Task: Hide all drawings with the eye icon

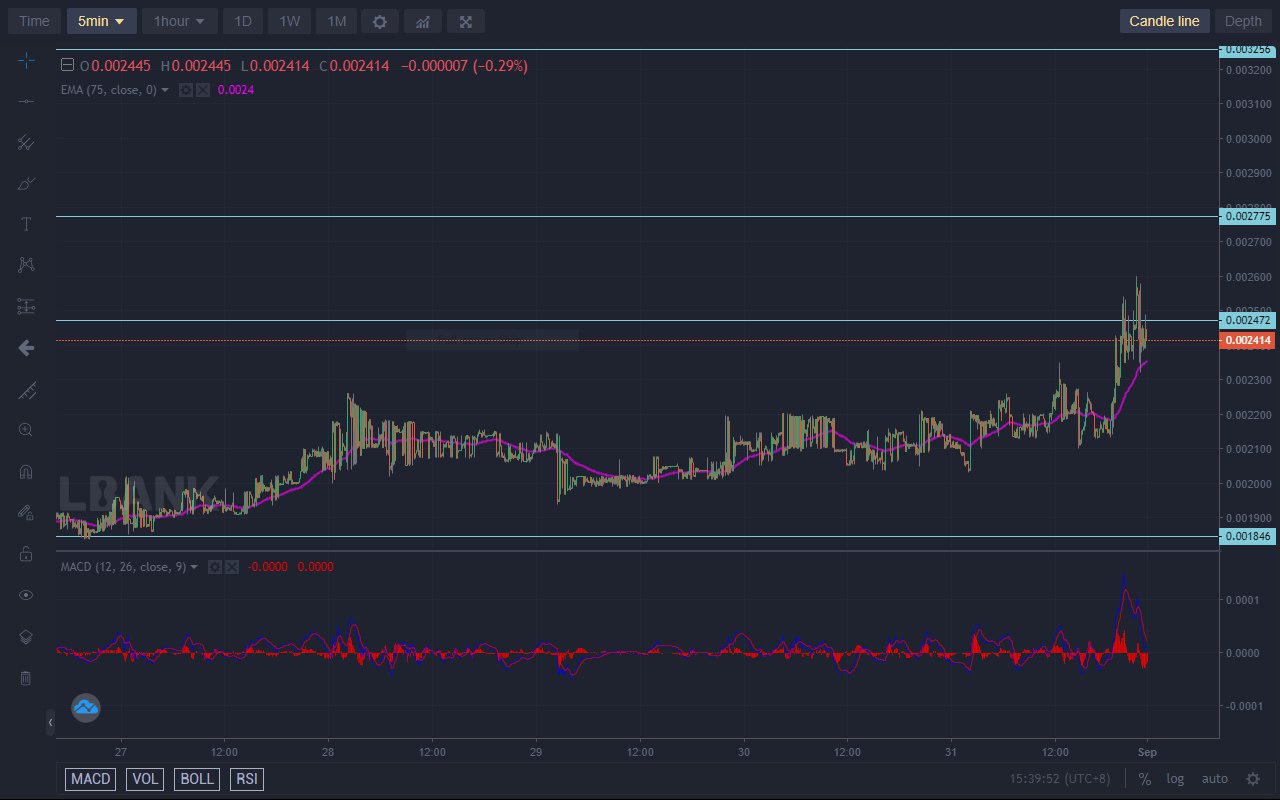Action: (x=26, y=595)
